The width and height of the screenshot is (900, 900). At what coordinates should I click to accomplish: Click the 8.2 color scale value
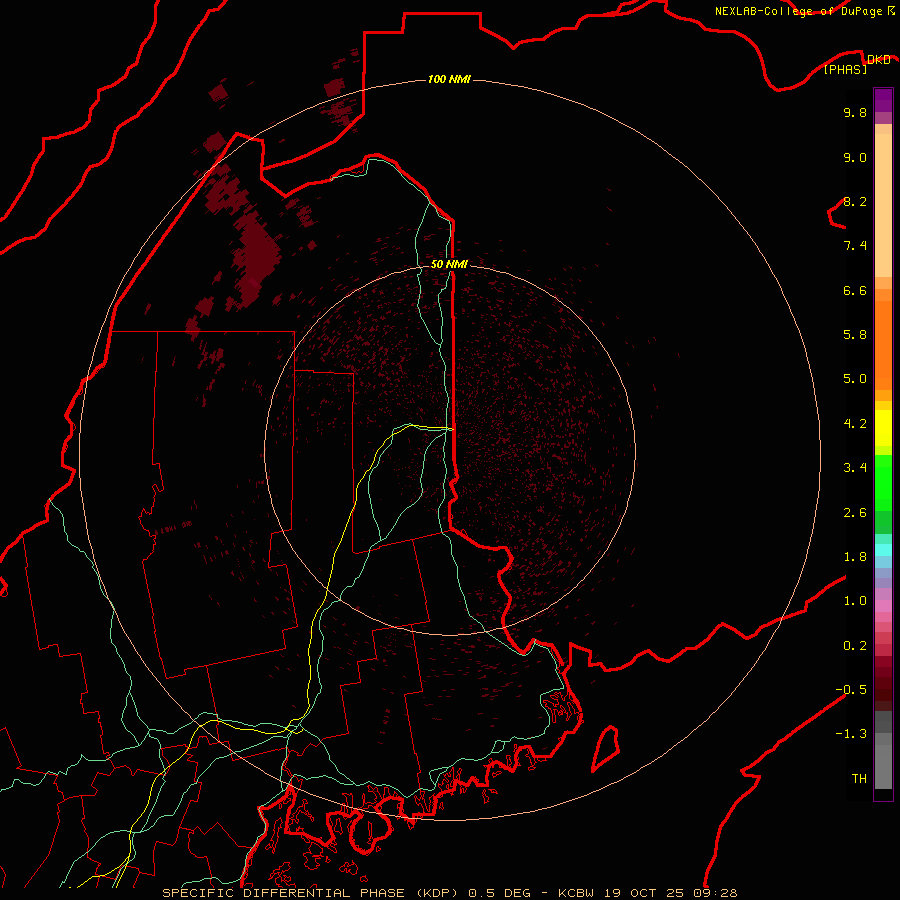coord(855,201)
